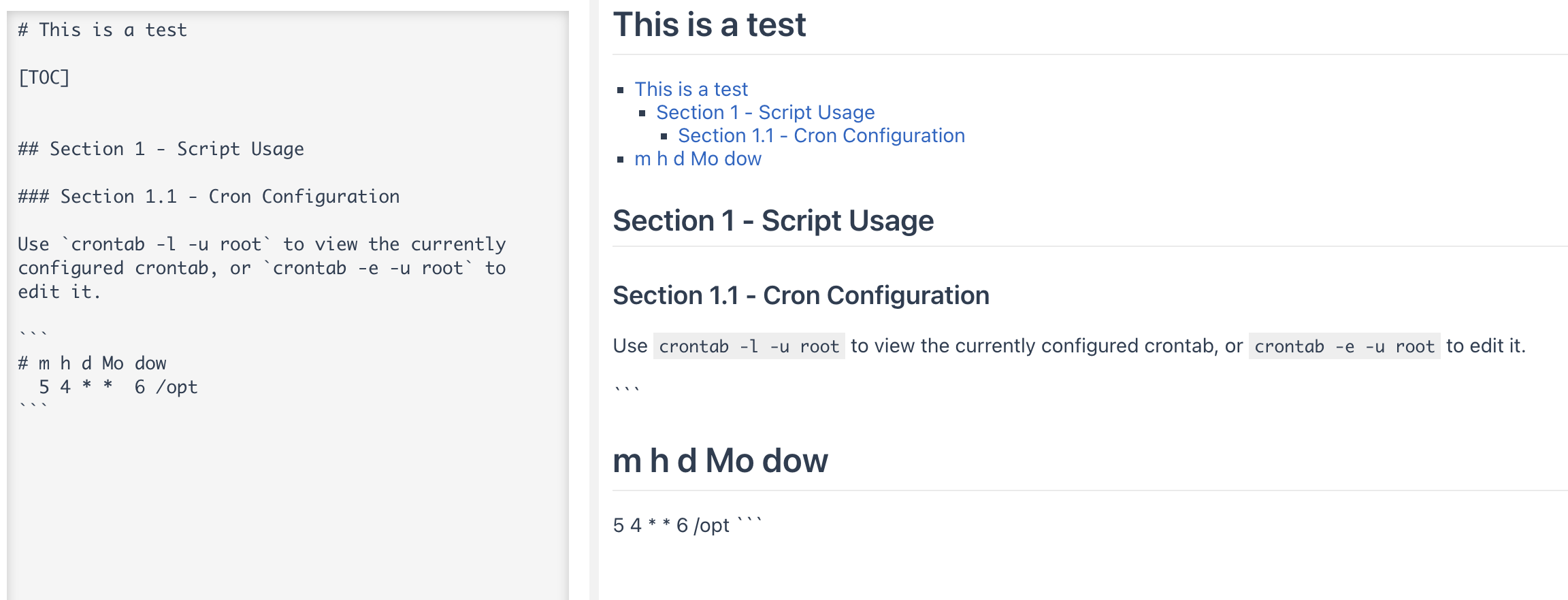Open "This is a test" table of contents link
1568x600 pixels.
pos(691,89)
